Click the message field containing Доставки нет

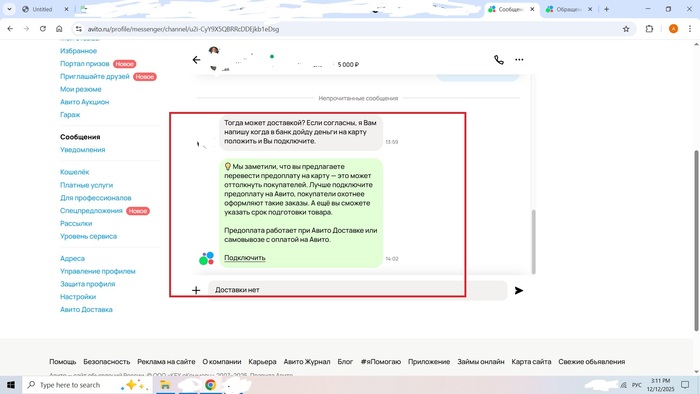tap(357, 290)
